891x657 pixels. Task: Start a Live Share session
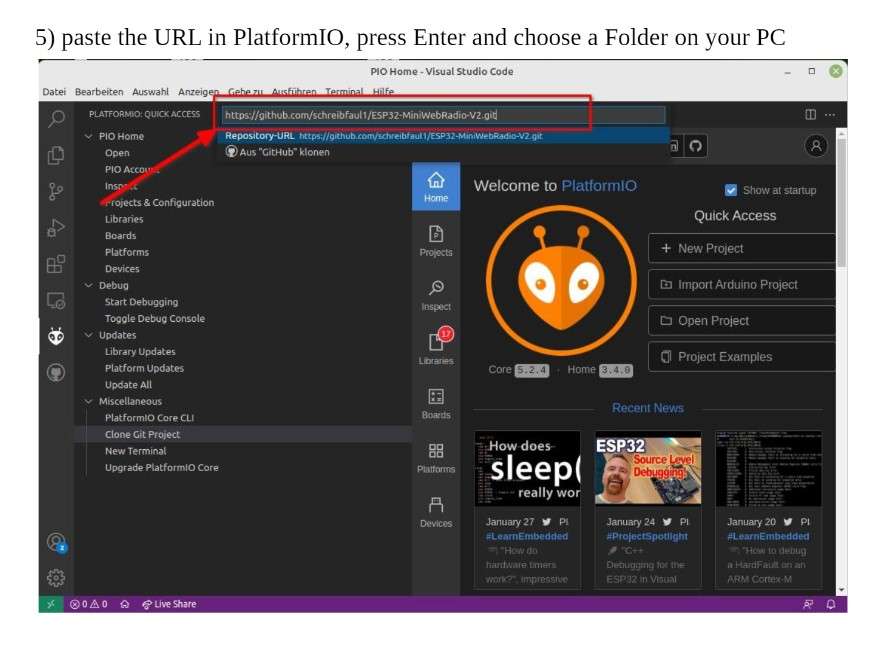(169, 604)
